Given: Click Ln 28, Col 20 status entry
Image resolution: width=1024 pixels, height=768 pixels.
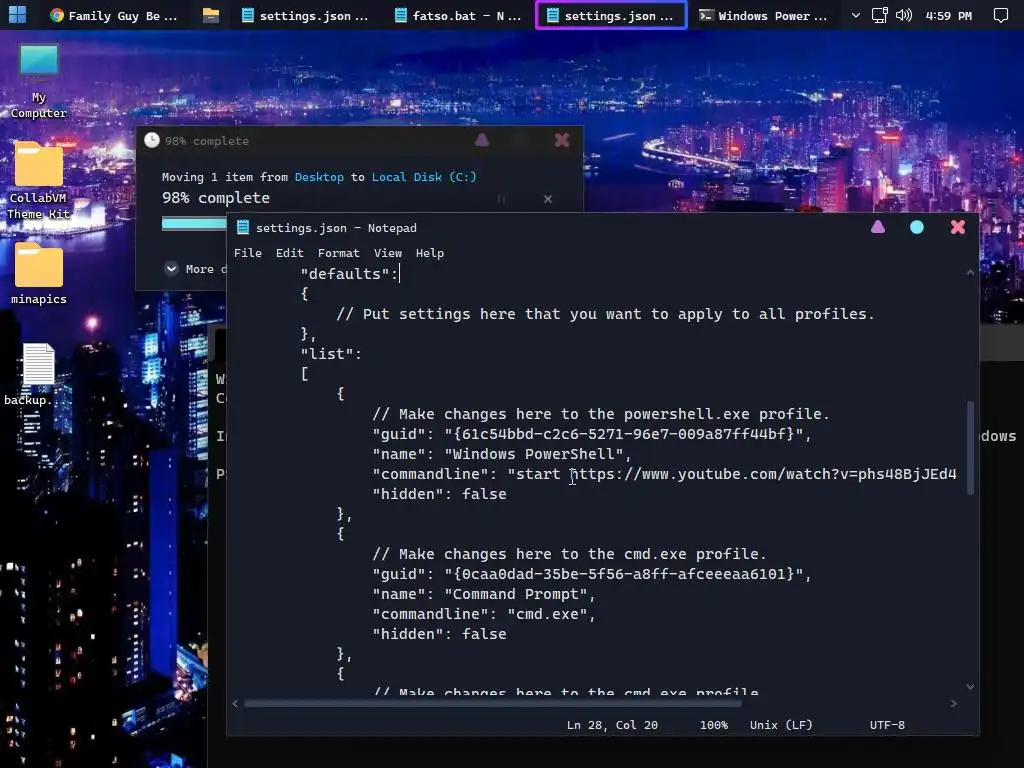Looking at the screenshot, I should pos(612,725).
